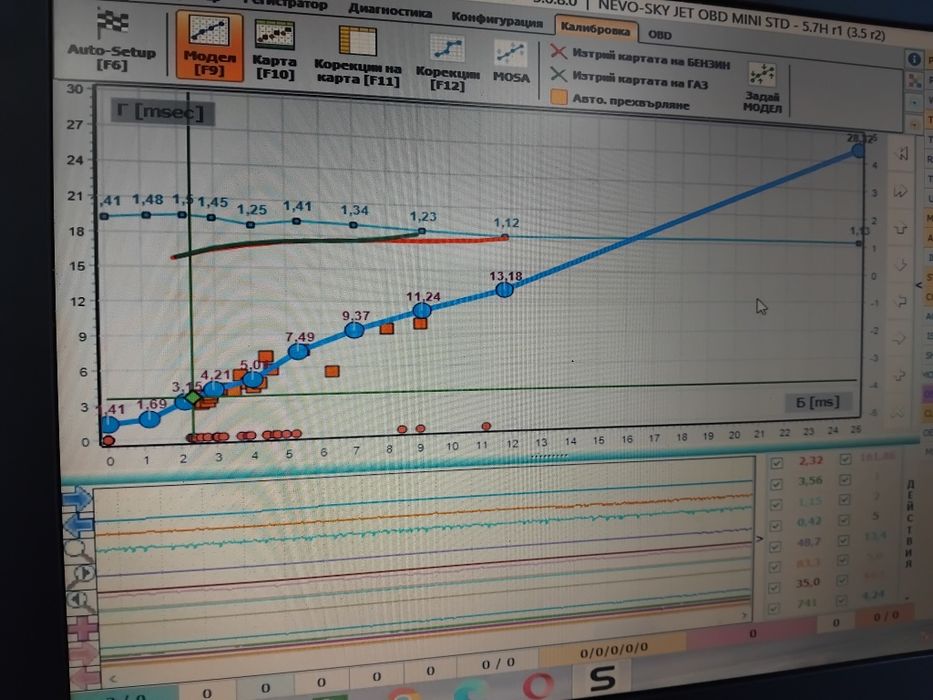Click the Г [msec] axis label
This screenshot has height=700, width=933.
pos(161,112)
